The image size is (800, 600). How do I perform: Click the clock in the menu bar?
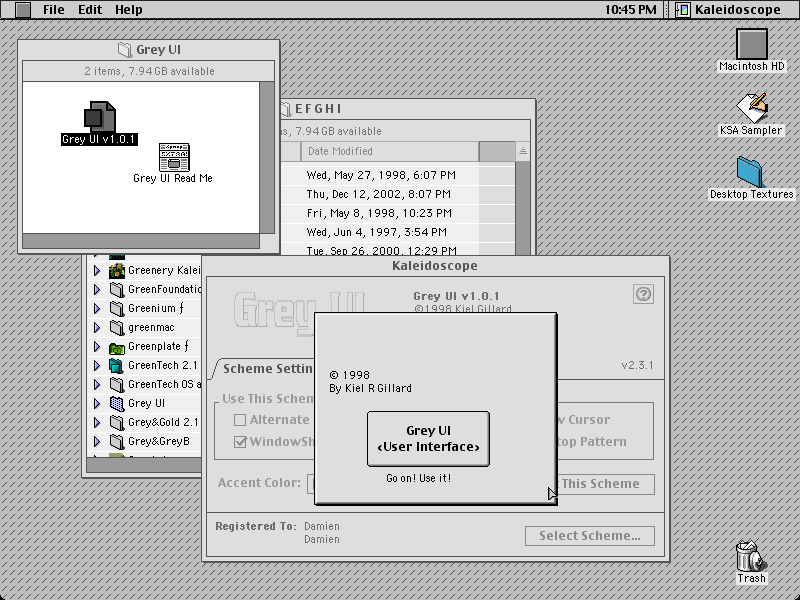[x=631, y=10]
